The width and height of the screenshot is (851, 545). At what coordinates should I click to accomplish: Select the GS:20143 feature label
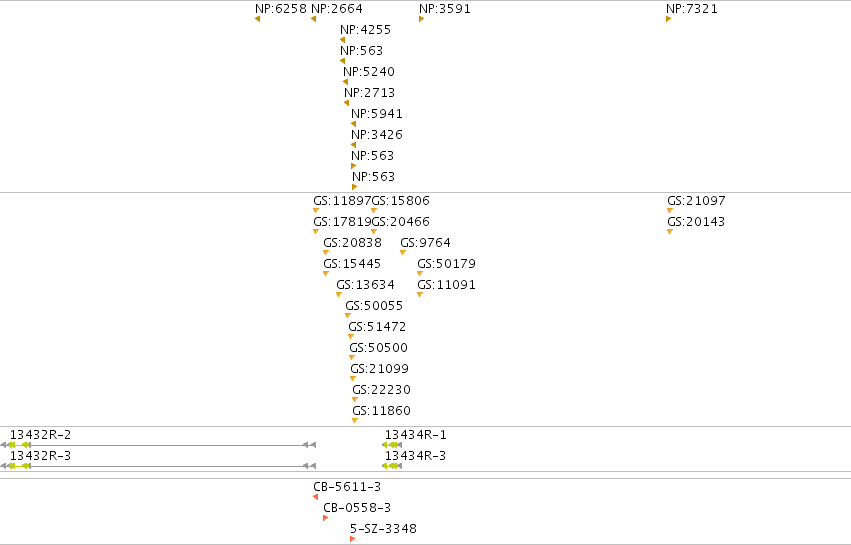pos(696,222)
